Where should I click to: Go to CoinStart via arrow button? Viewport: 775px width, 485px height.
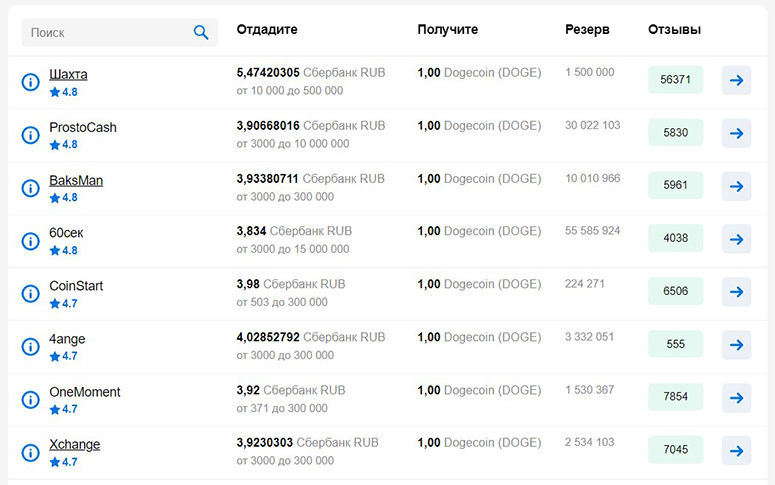click(x=736, y=292)
